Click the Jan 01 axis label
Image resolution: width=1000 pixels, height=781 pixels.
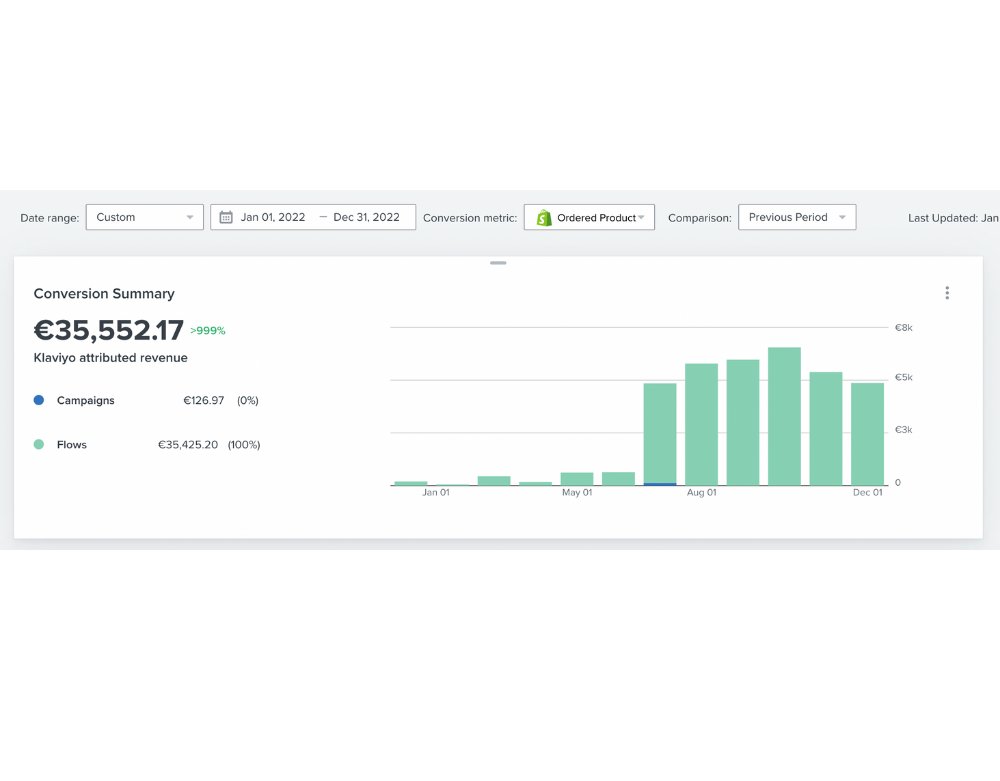[436, 492]
